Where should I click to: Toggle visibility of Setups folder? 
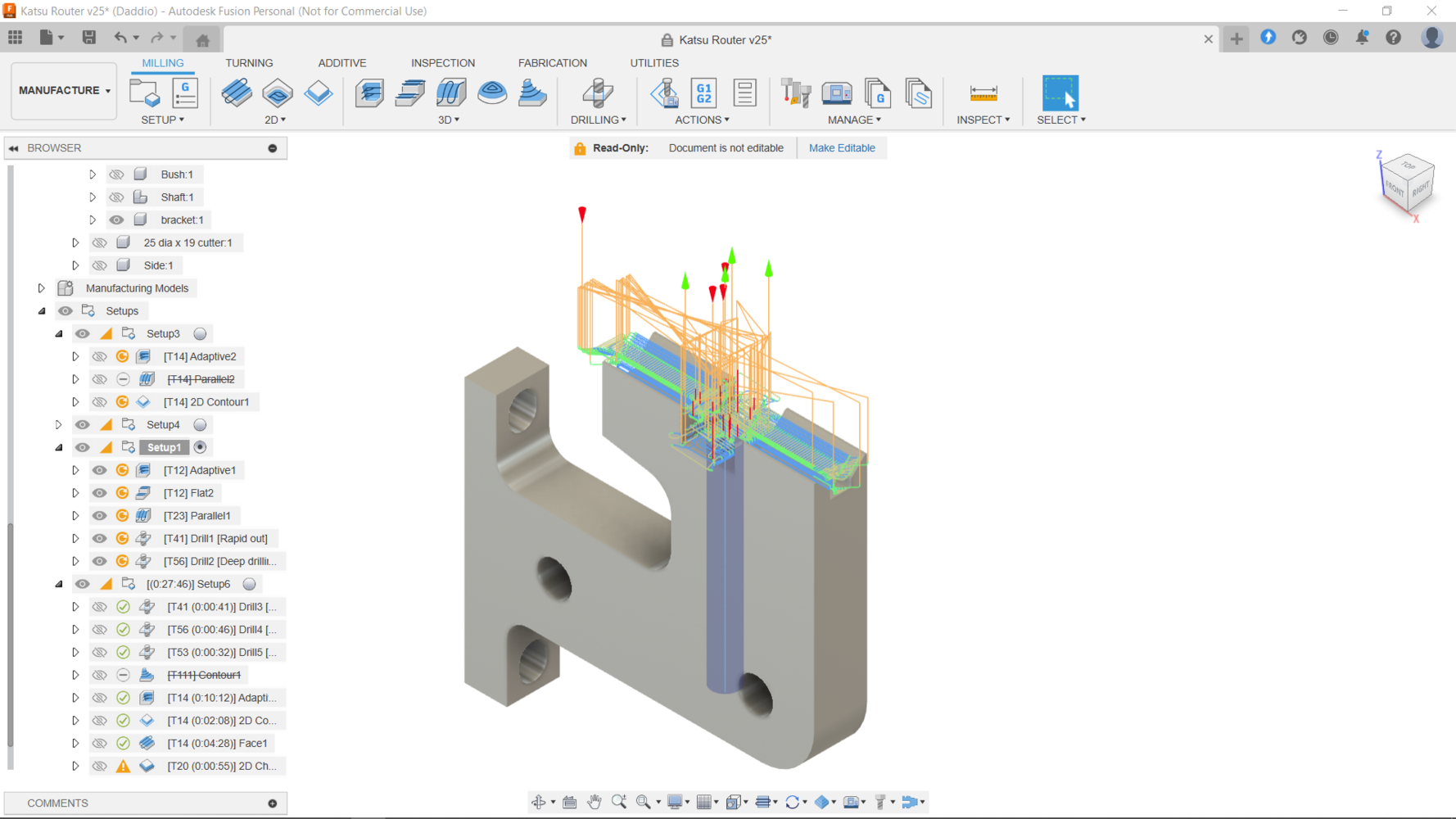pos(65,311)
